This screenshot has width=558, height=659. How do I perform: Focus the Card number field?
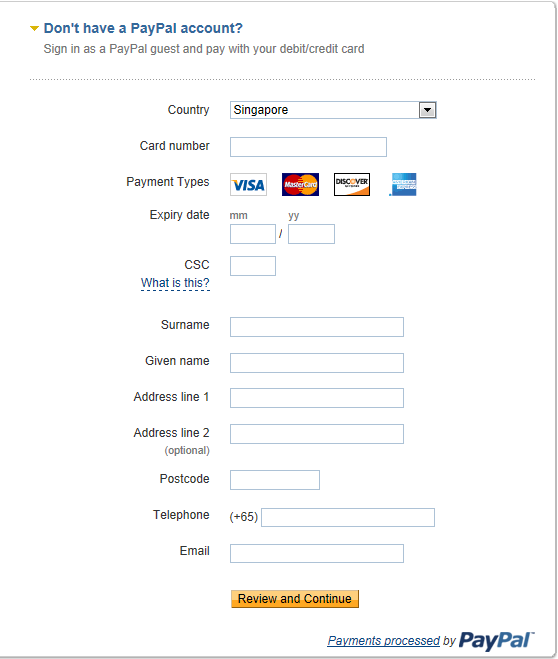click(308, 147)
